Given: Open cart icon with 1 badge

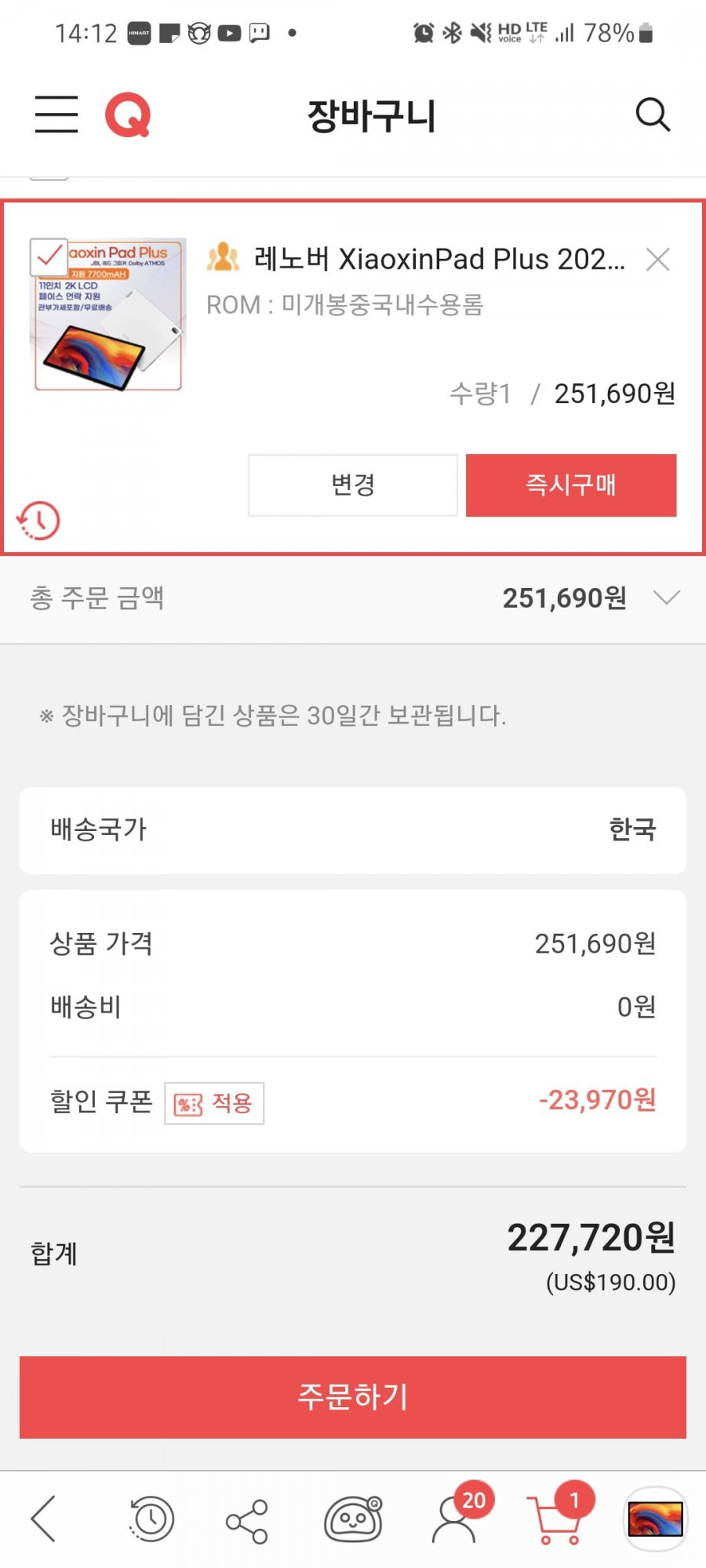Looking at the screenshot, I should pos(559,1515).
